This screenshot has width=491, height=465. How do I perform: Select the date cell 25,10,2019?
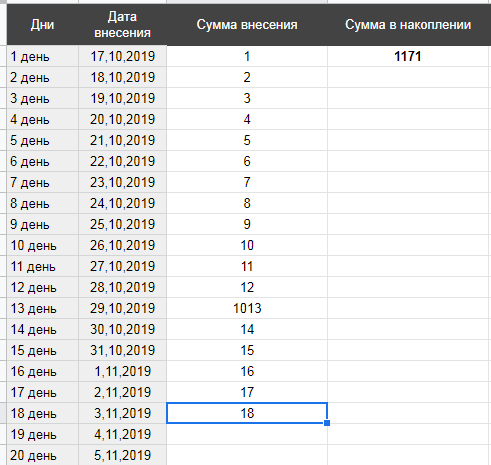tap(122, 224)
